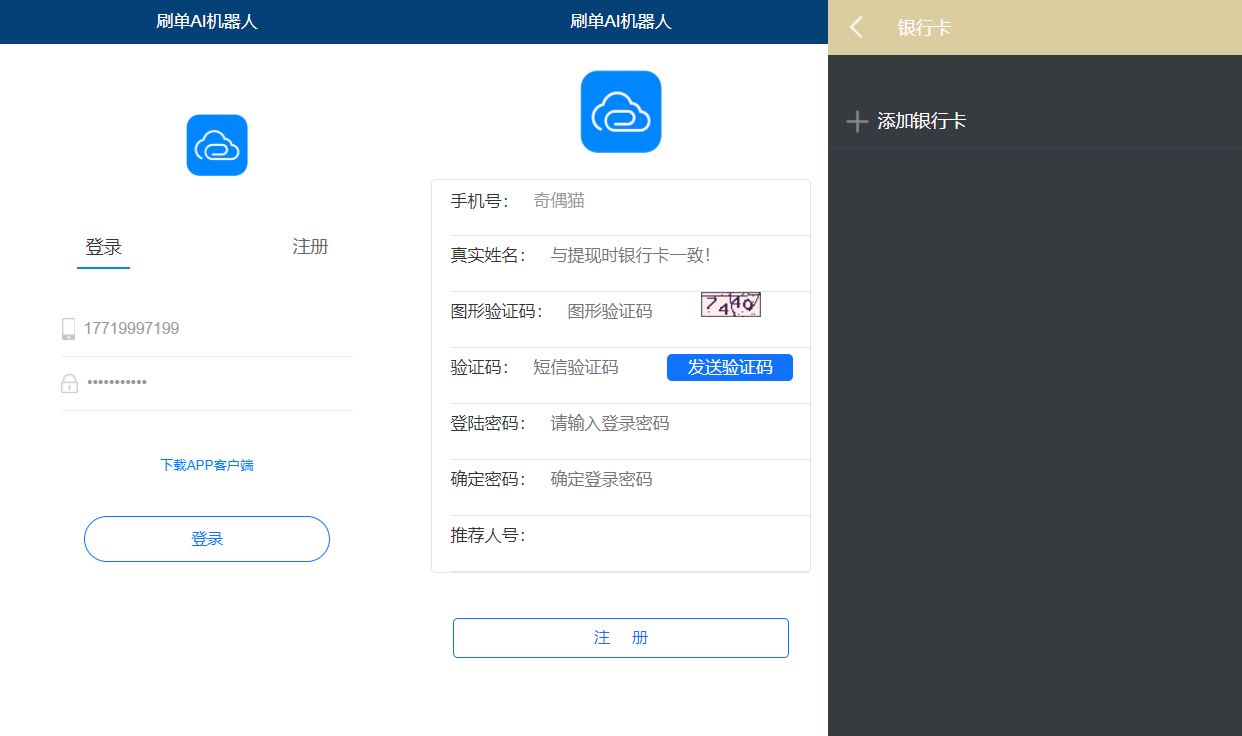This screenshot has height=736, width=1242.
Task: Click the 注册 submit button
Action: (x=621, y=638)
